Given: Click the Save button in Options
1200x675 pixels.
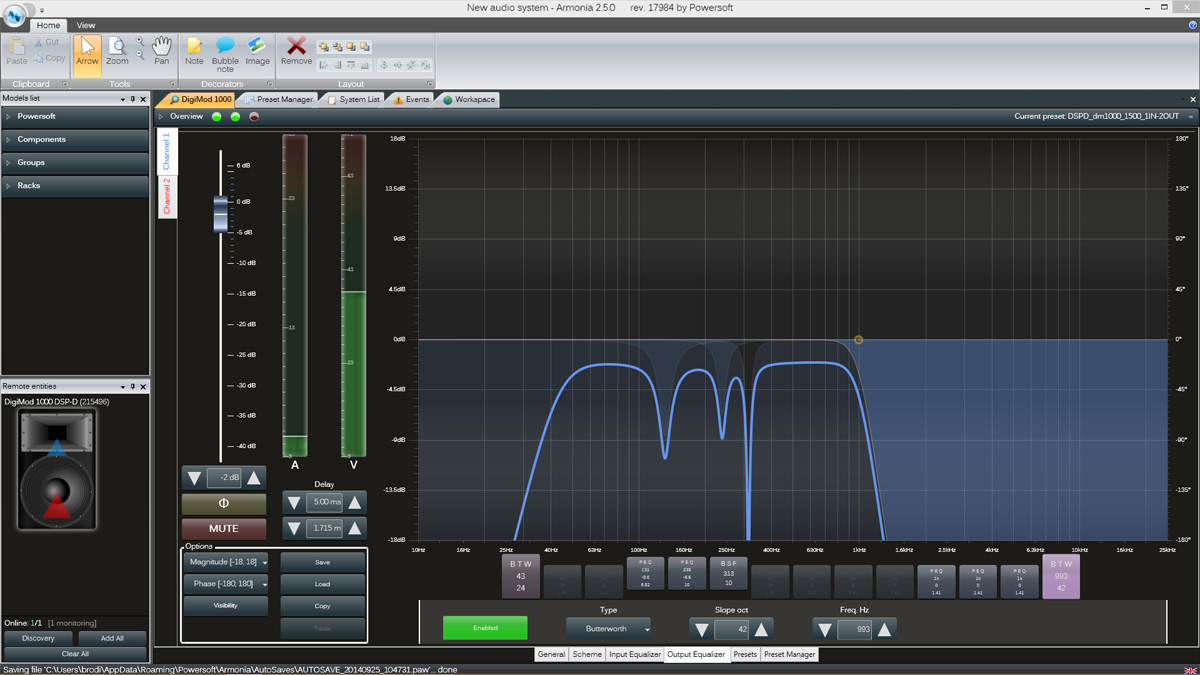Looking at the screenshot, I should click(x=322, y=562).
